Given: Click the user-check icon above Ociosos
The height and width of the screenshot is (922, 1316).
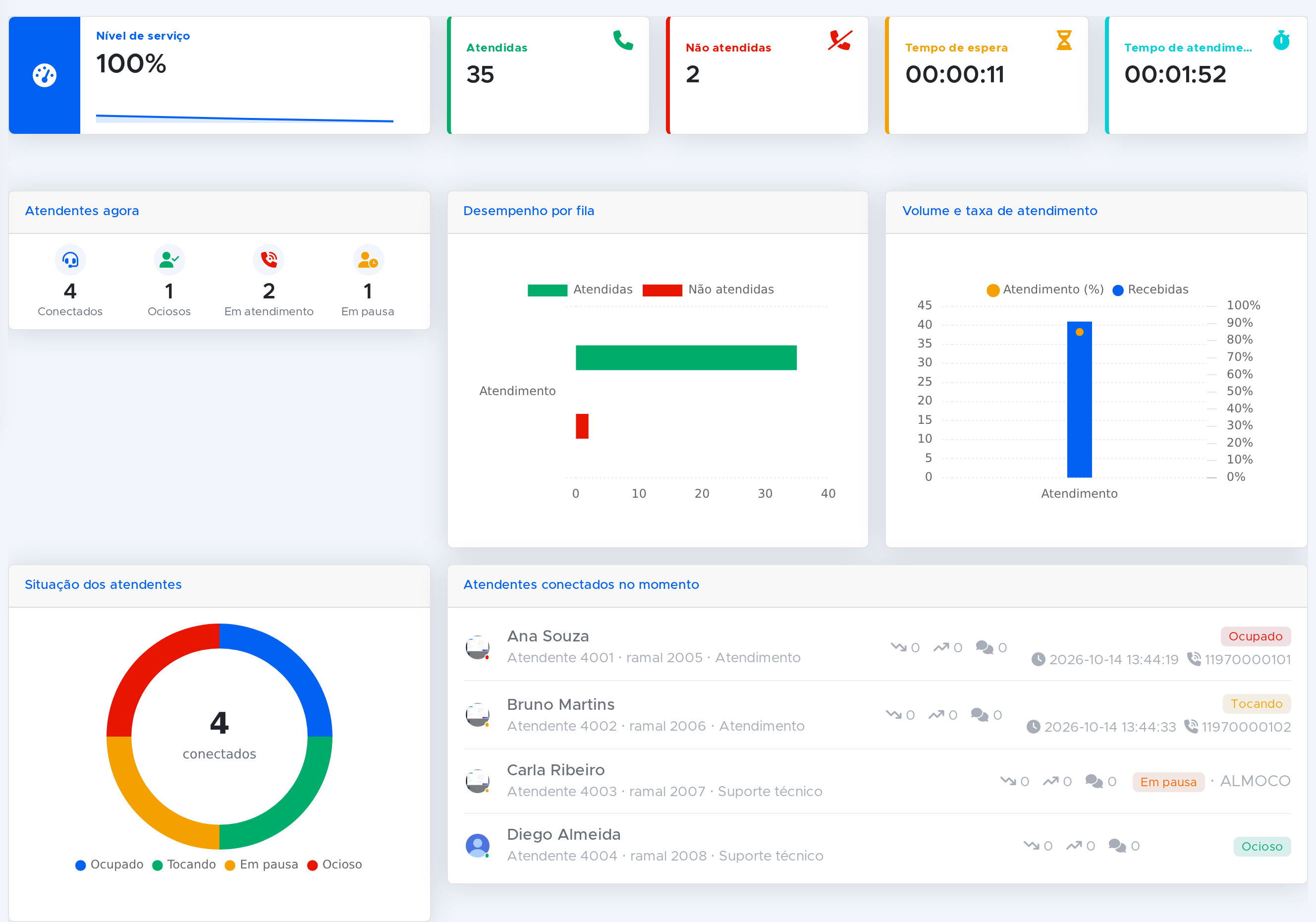Looking at the screenshot, I should click(x=169, y=260).
